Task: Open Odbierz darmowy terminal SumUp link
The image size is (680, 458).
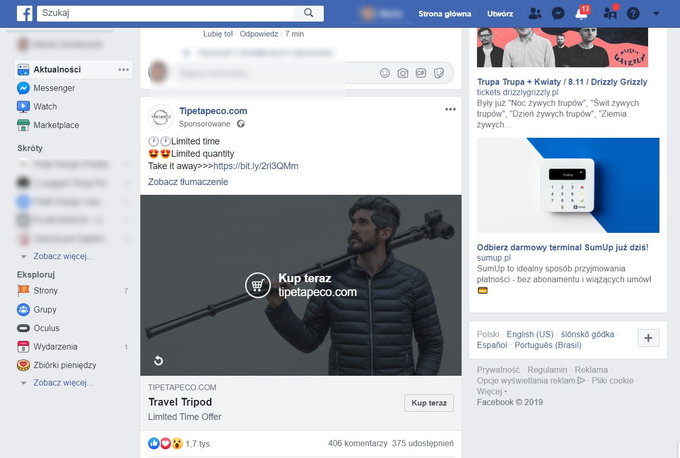Action: [562, 247]
